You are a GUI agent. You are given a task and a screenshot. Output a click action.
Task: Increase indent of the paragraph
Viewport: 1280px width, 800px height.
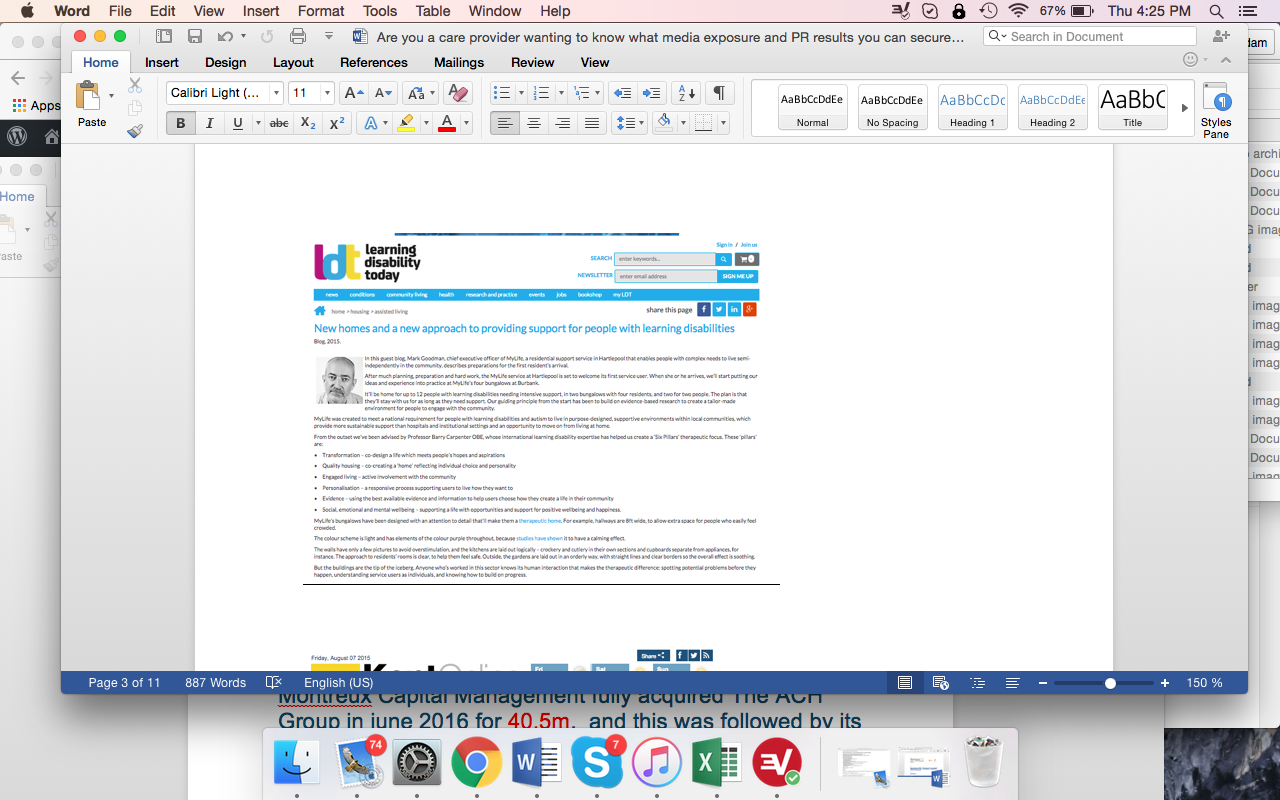pyautogui.click(x=652, y=93)
